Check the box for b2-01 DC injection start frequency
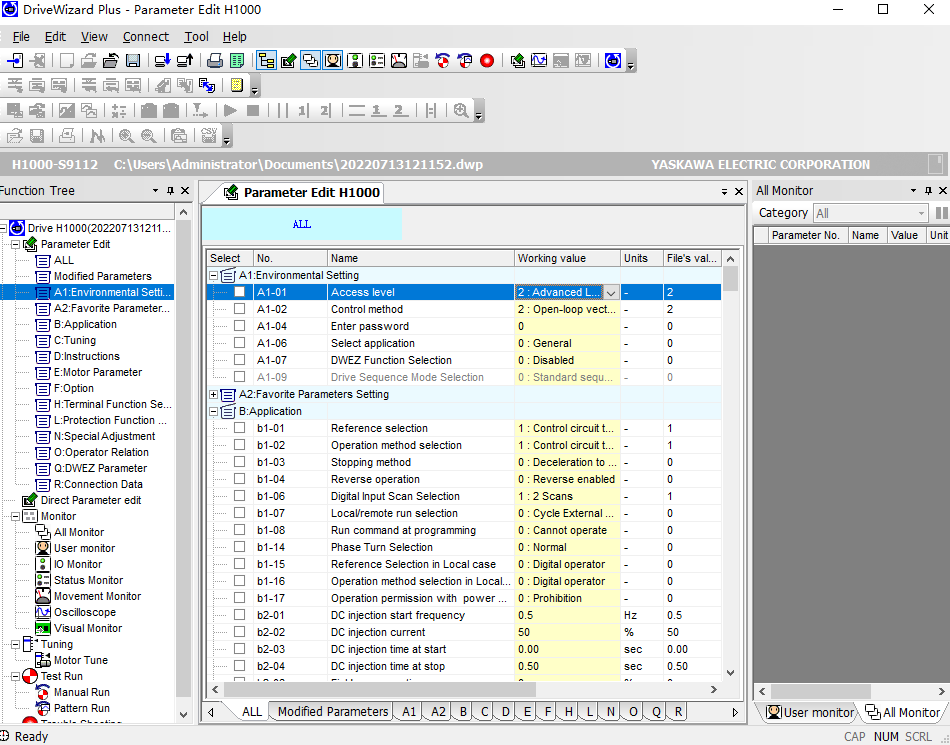Screen dimensions: 950x745 tap(240, 615)
